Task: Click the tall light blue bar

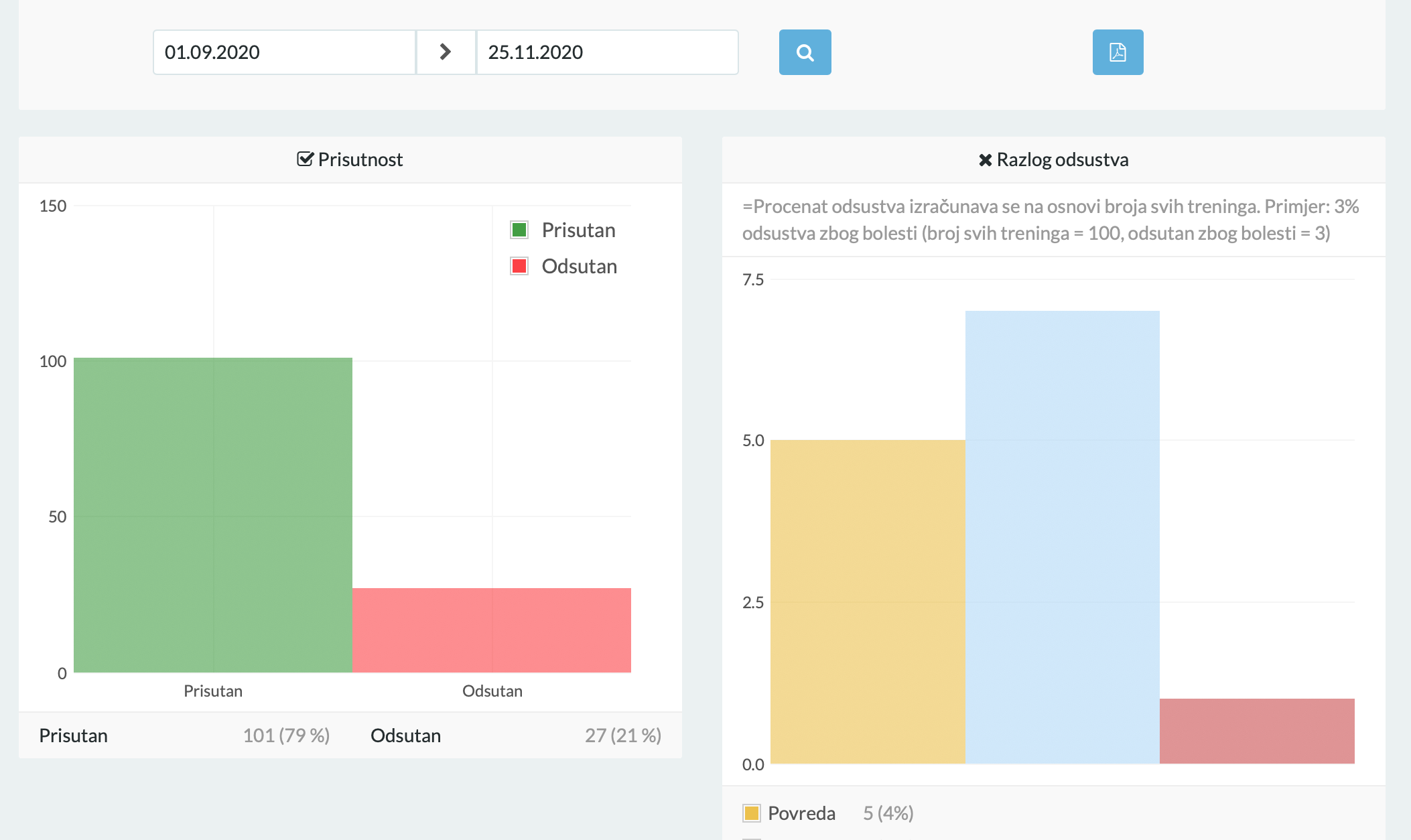Action: point(1062,536)
